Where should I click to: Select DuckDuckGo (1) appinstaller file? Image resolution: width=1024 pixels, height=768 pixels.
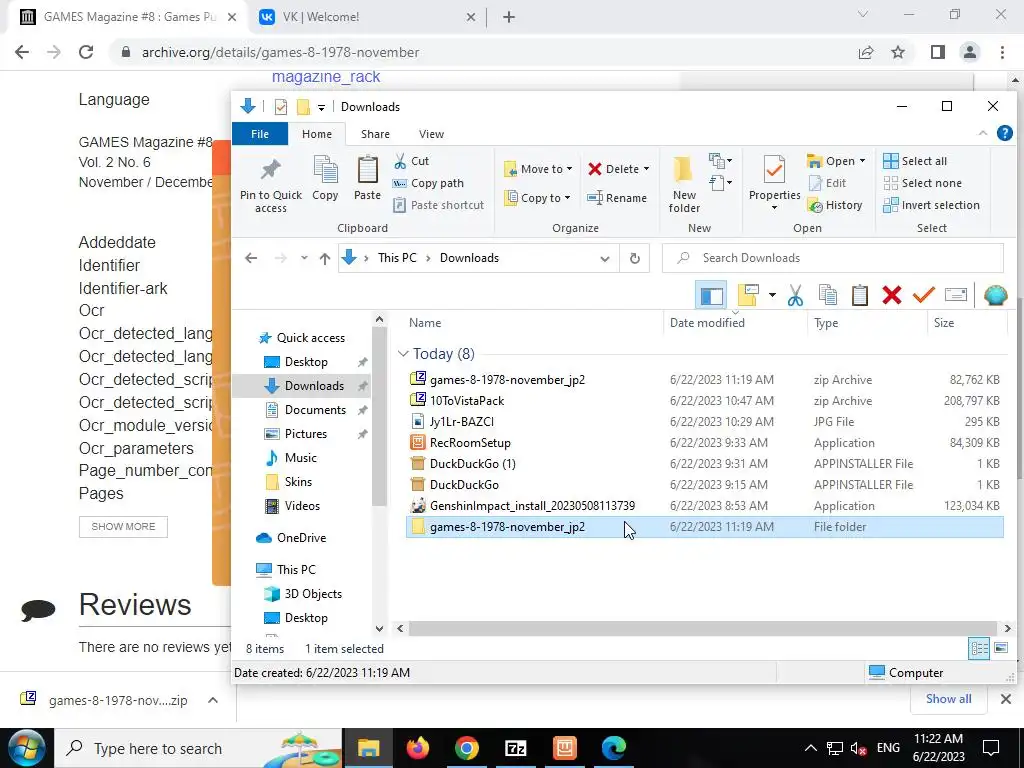tap(704, 464)
